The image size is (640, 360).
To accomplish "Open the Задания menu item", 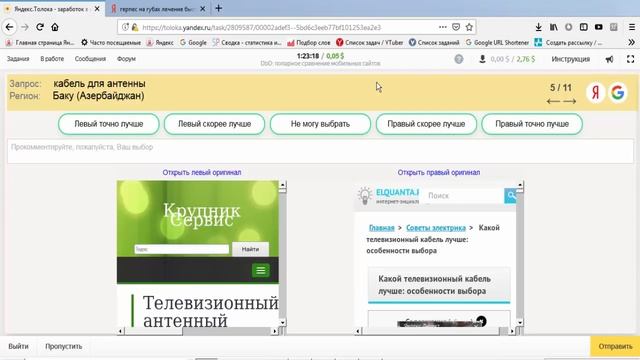I will point(18,59).
